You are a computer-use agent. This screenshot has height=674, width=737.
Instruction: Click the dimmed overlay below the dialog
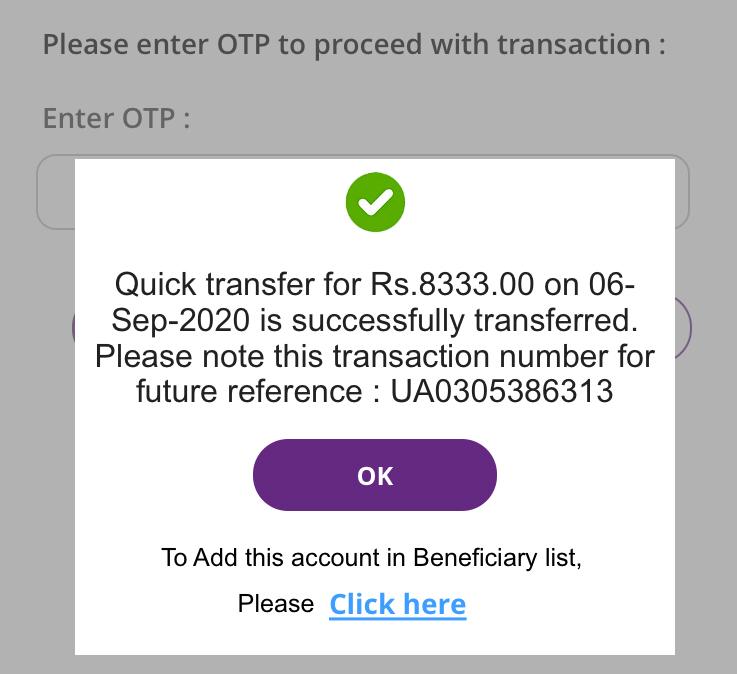point(375,665)
